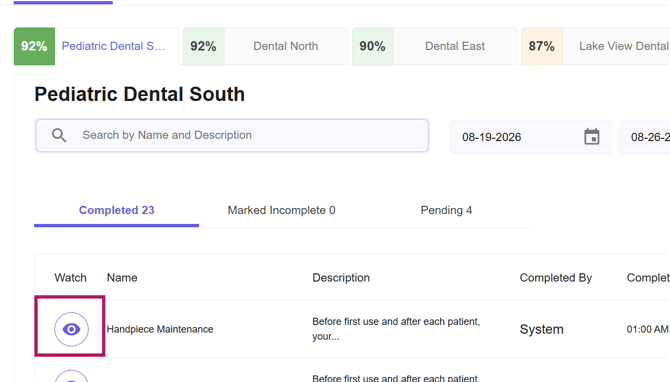Focus the Search by Name and Description field
Viewport: 670px width, 382px height.
pyautogui.click(x=232, y=135)
